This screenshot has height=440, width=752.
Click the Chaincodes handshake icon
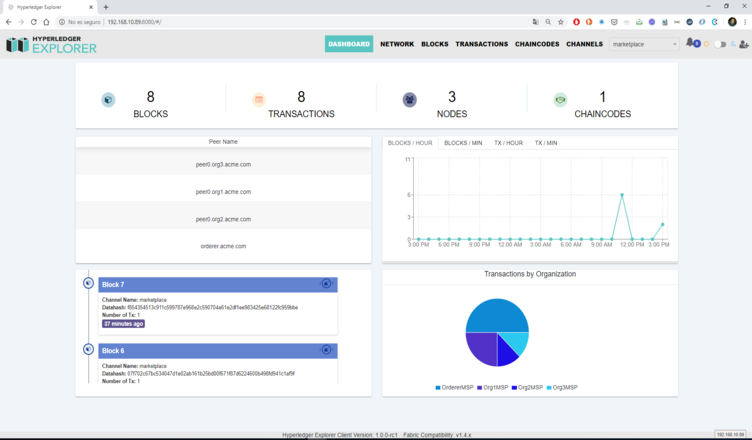tap(560, 100)
